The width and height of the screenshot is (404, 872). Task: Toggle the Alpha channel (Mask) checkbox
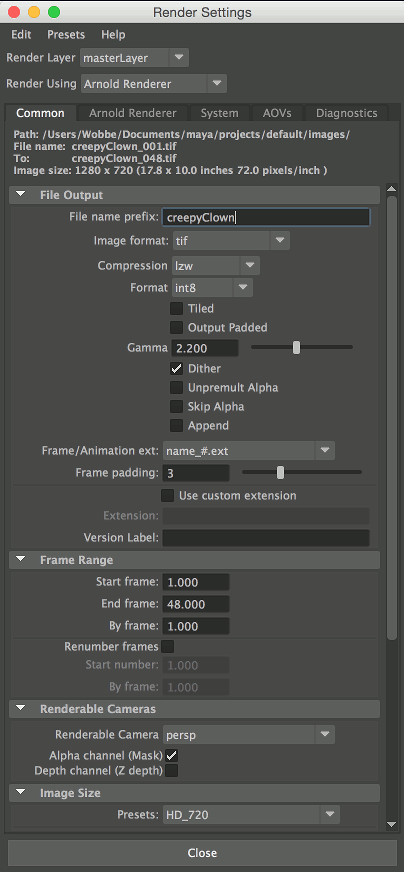click(171, 755)
